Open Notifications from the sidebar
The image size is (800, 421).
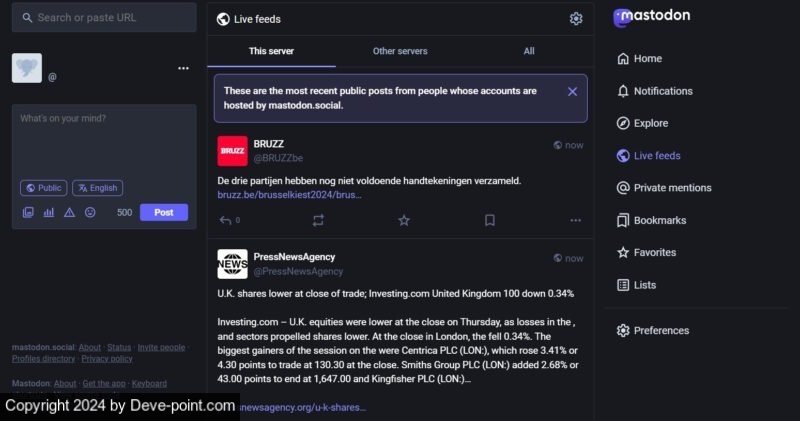[662, 91]
